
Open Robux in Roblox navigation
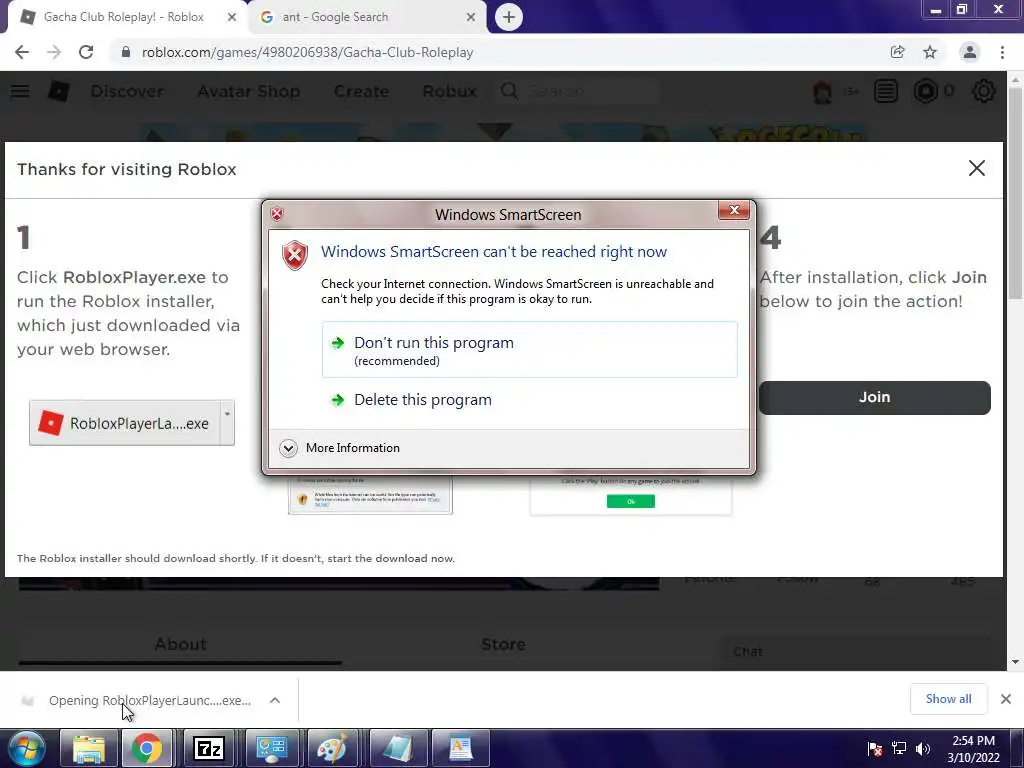pyautogui.click(x=449, y=91)
